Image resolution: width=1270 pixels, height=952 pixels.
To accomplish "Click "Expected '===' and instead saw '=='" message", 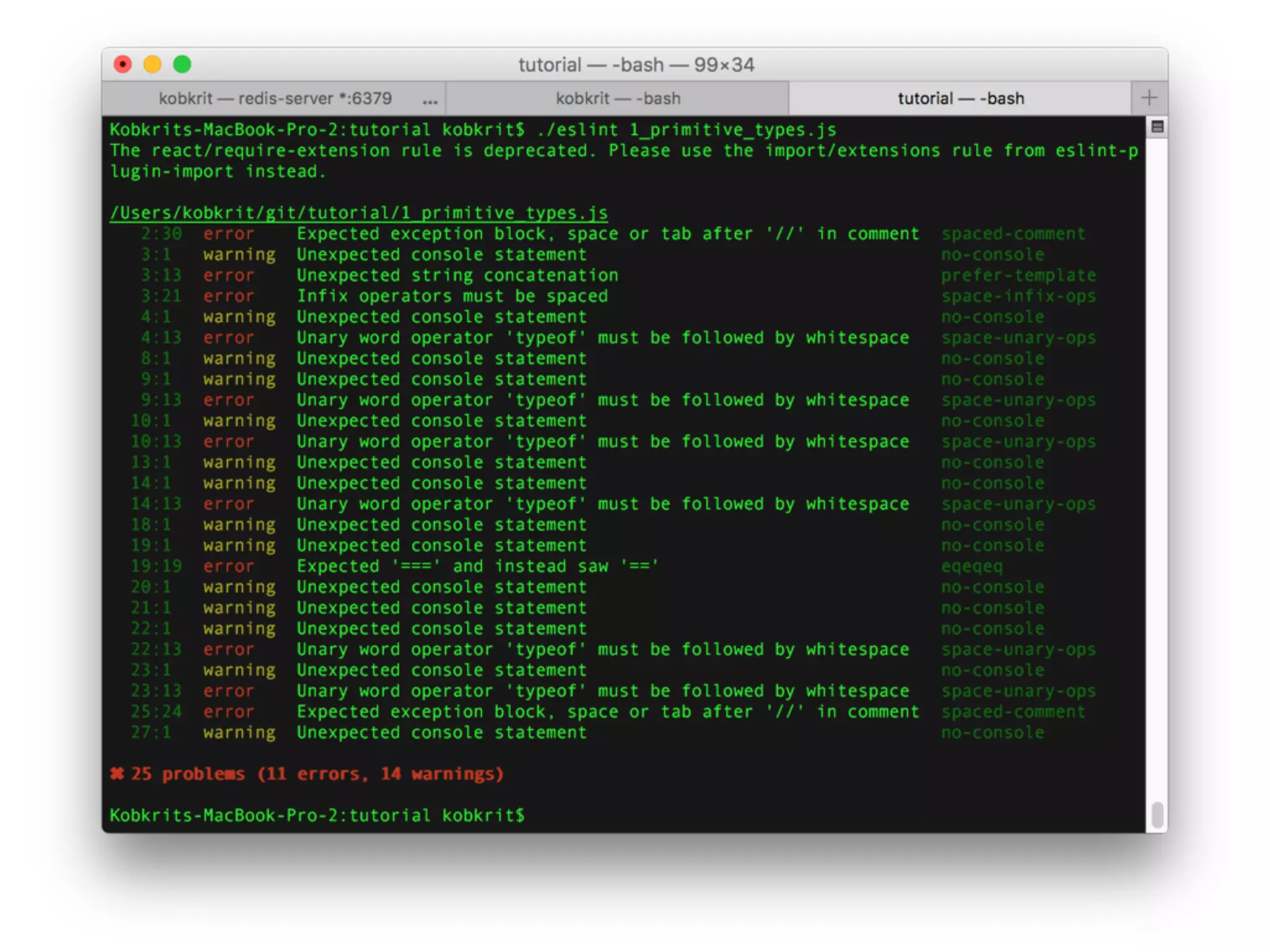I will pos(477,566).
